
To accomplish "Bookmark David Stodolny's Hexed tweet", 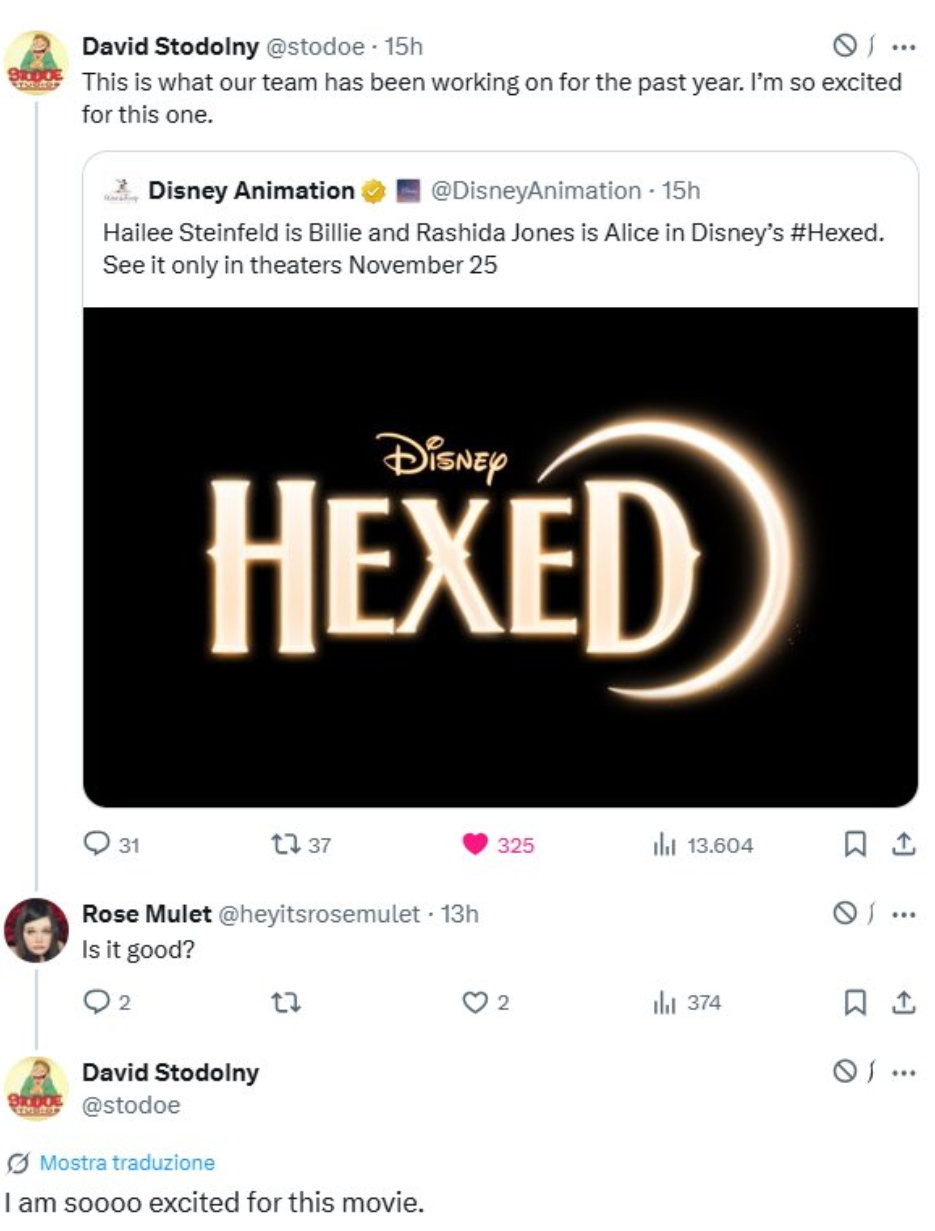I will 855,845.
